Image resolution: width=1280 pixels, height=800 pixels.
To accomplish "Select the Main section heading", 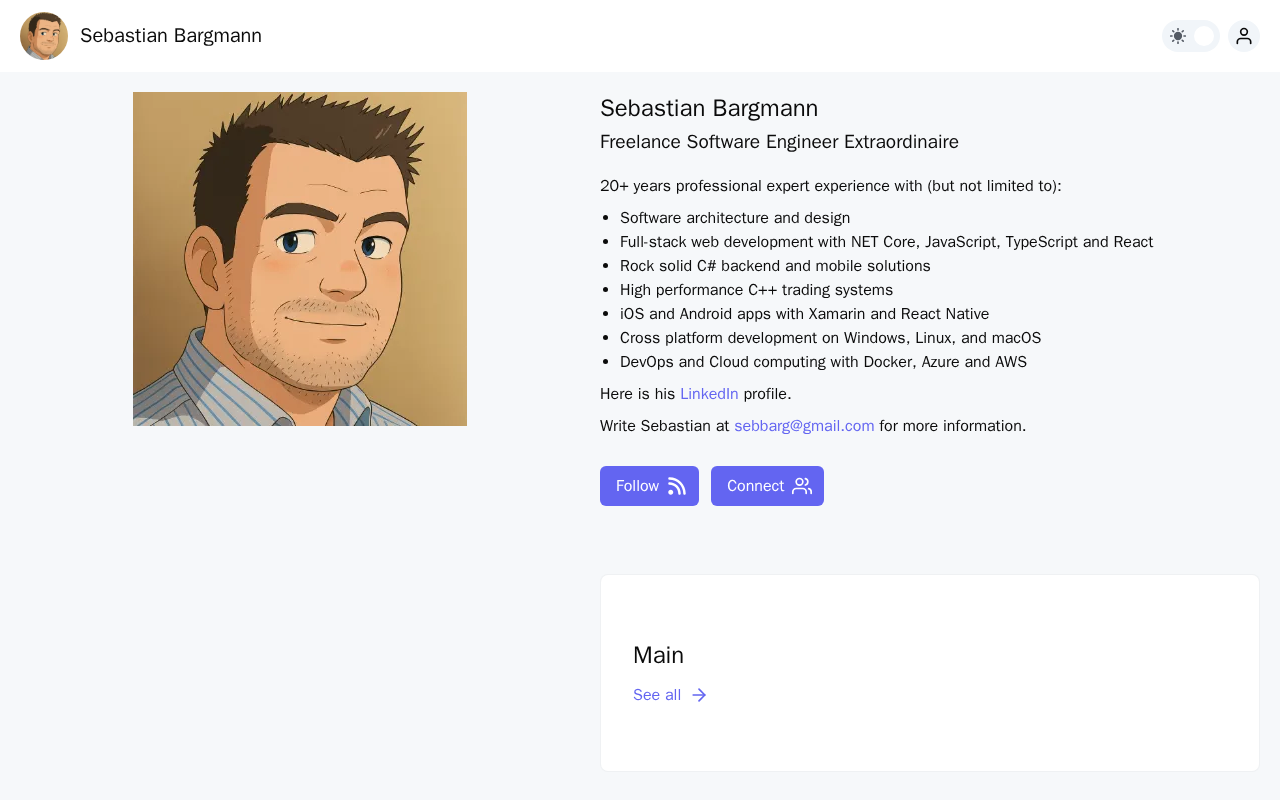I will click(x=658, y=655).
